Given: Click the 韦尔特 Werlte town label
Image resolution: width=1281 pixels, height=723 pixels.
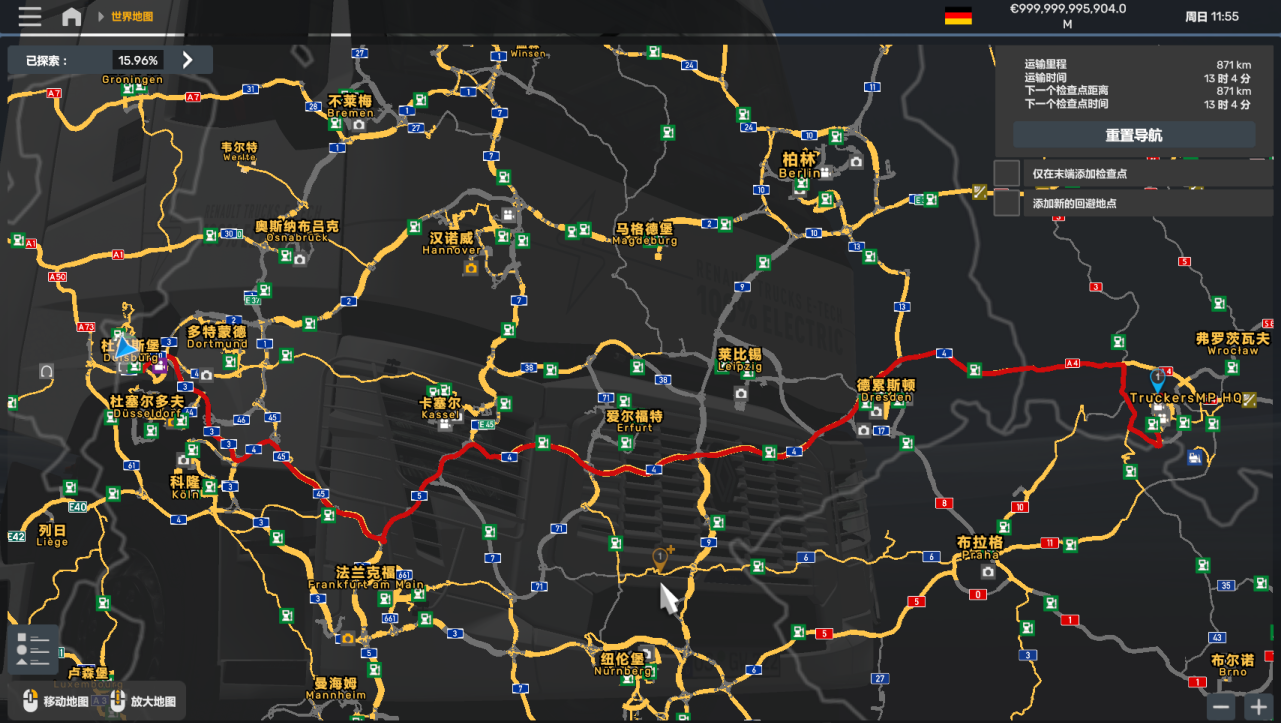Looking at the screenshot, I should click(239, 151).
